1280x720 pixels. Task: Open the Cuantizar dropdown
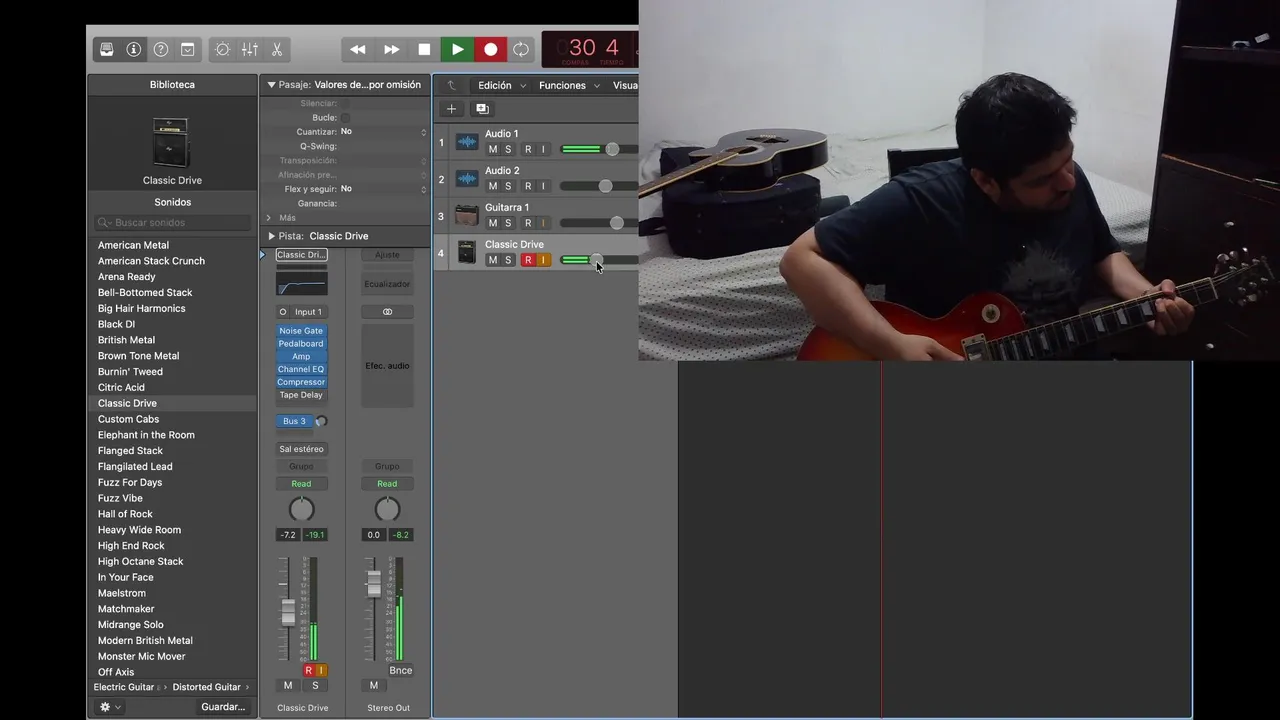[x=383, y=131]
